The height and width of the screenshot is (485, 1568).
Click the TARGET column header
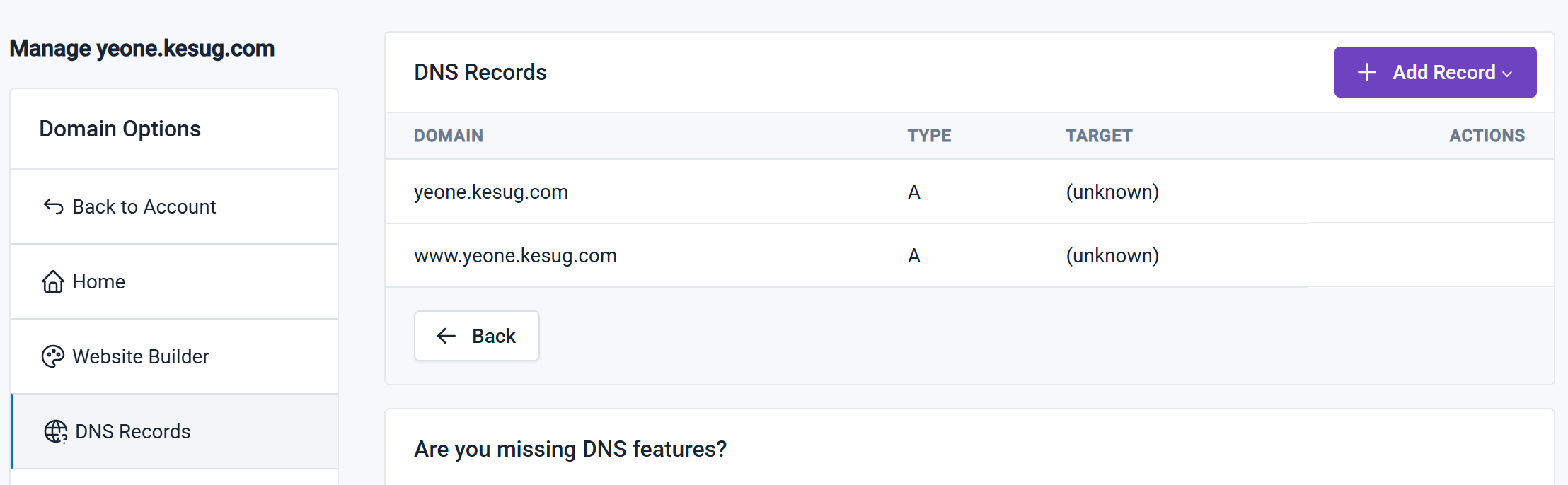[1099, 136]
